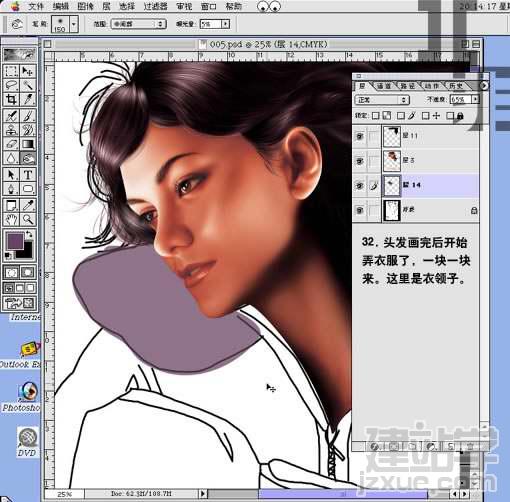Enable lock position checkbox

tap(426, 116)
